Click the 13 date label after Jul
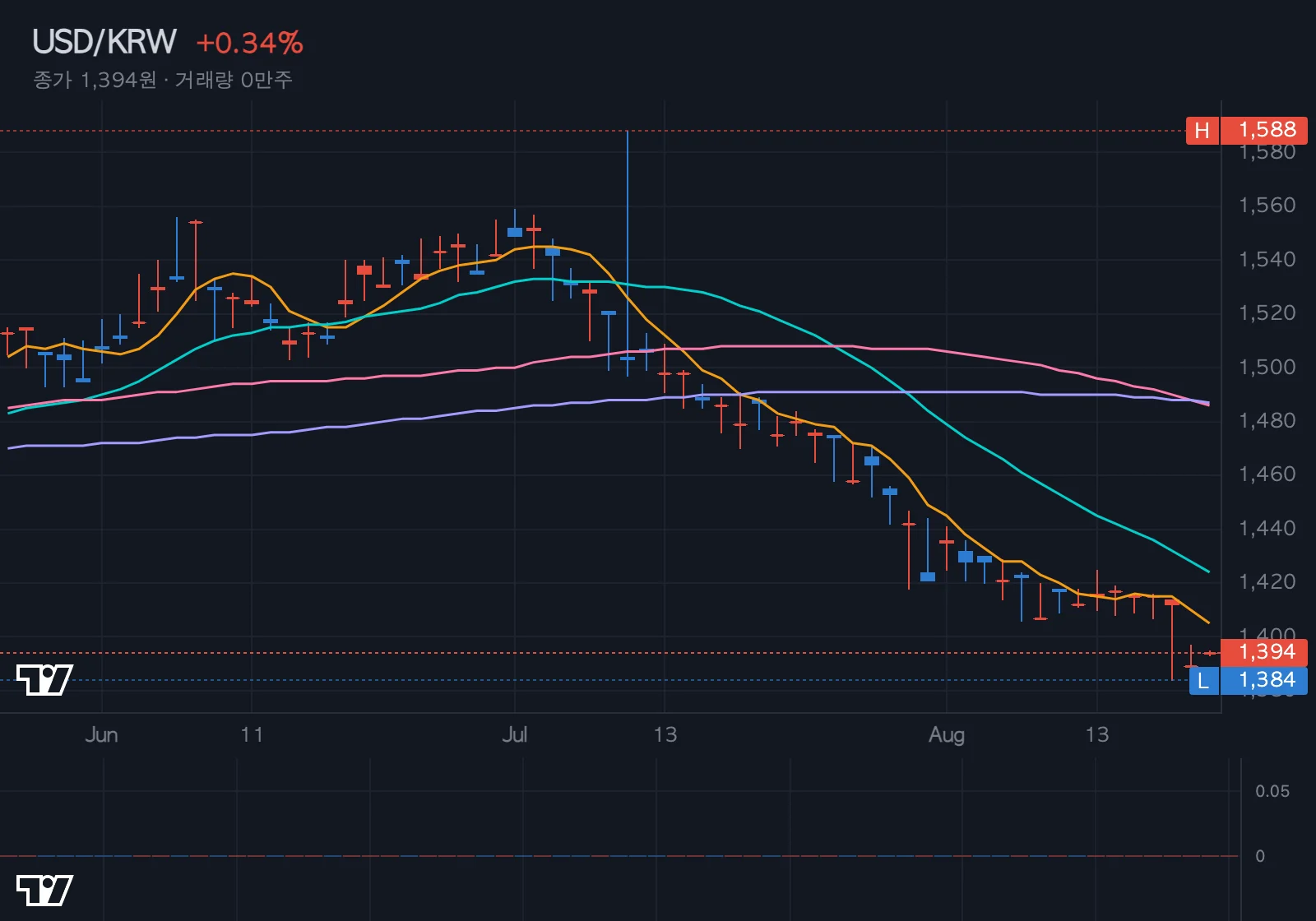 tap(665, 734)
